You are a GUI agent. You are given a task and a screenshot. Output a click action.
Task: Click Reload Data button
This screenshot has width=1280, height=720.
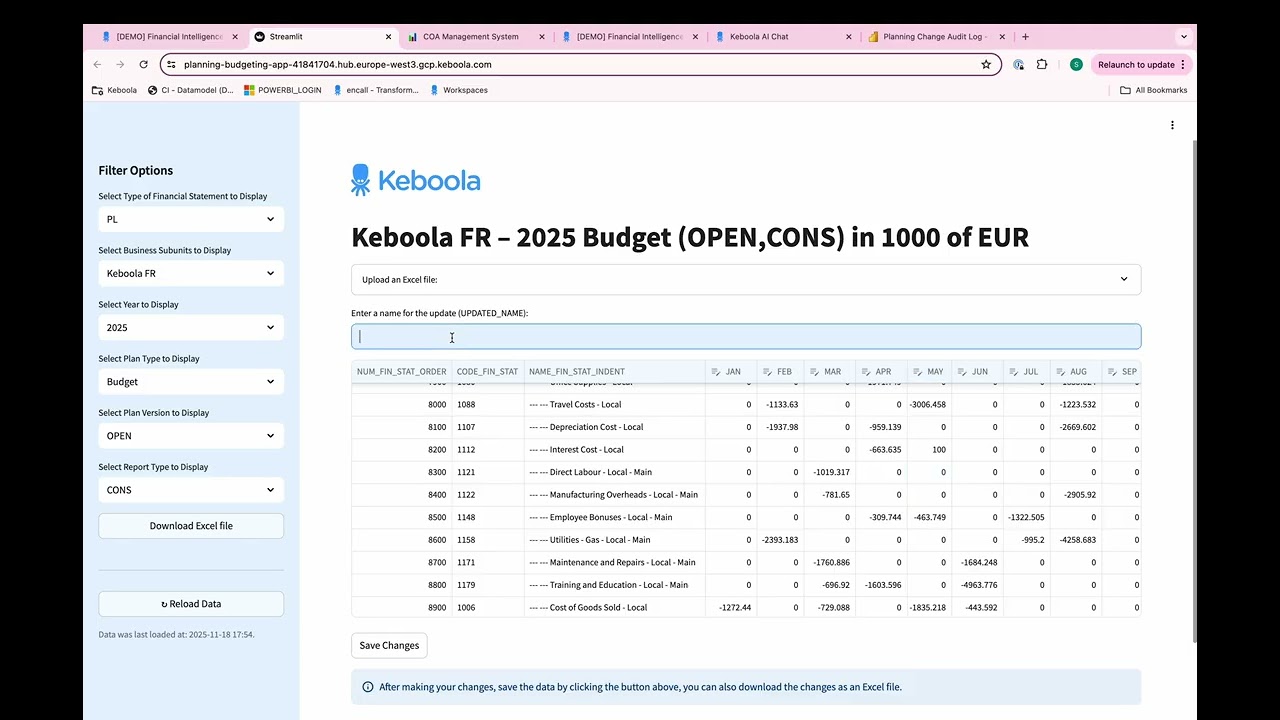(x=191, y=604)
